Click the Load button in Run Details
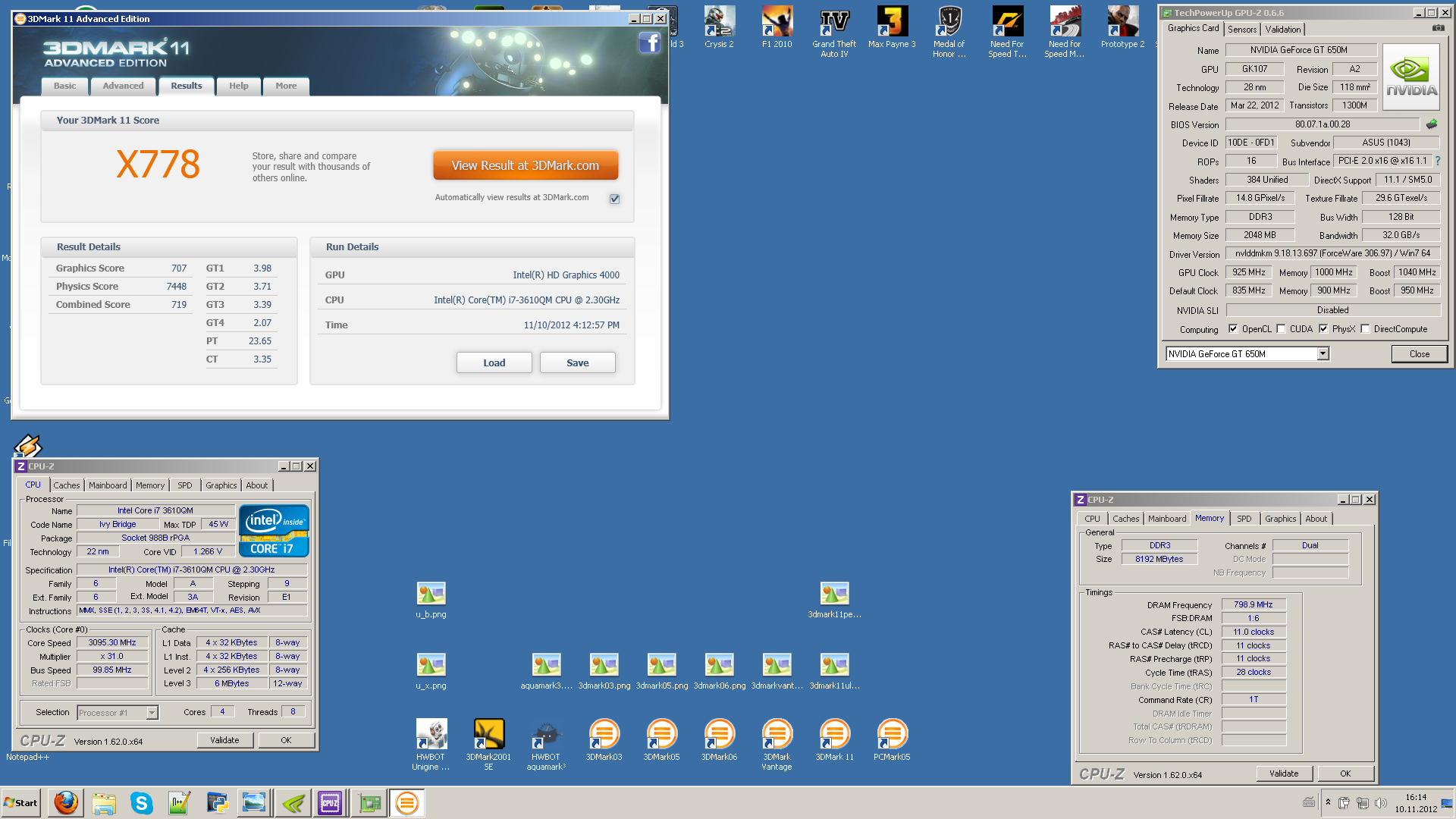This screenshot has width=1456, height=819. tap(494, 362)
